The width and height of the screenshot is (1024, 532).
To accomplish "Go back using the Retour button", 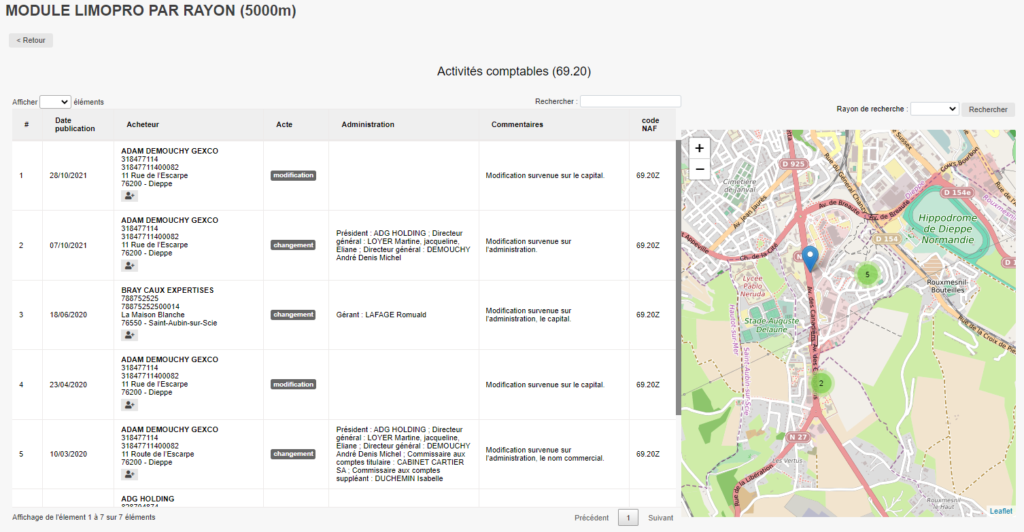I will pos(31,40).
